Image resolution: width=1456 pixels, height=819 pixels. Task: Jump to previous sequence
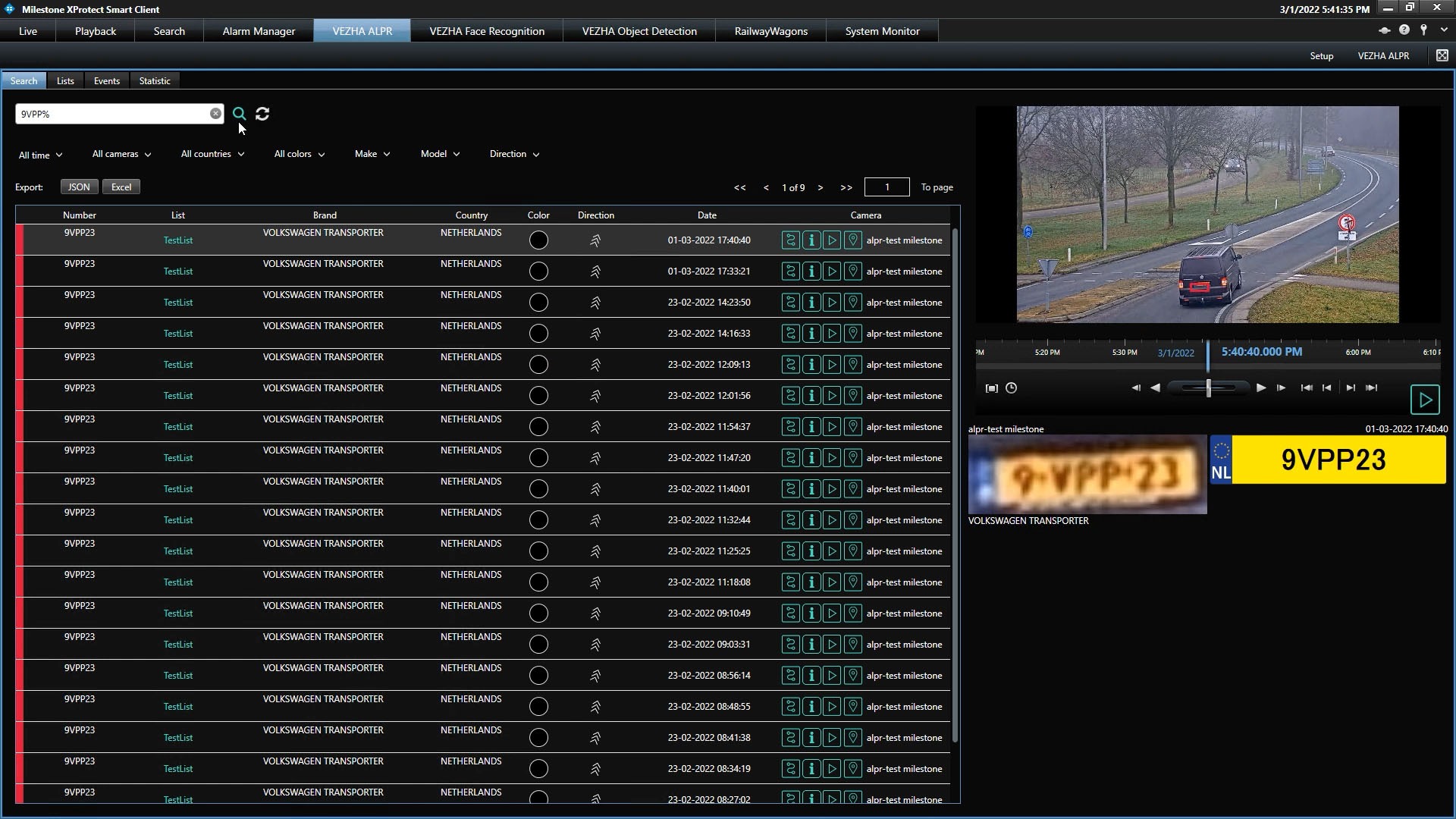tap(1326, 388)
